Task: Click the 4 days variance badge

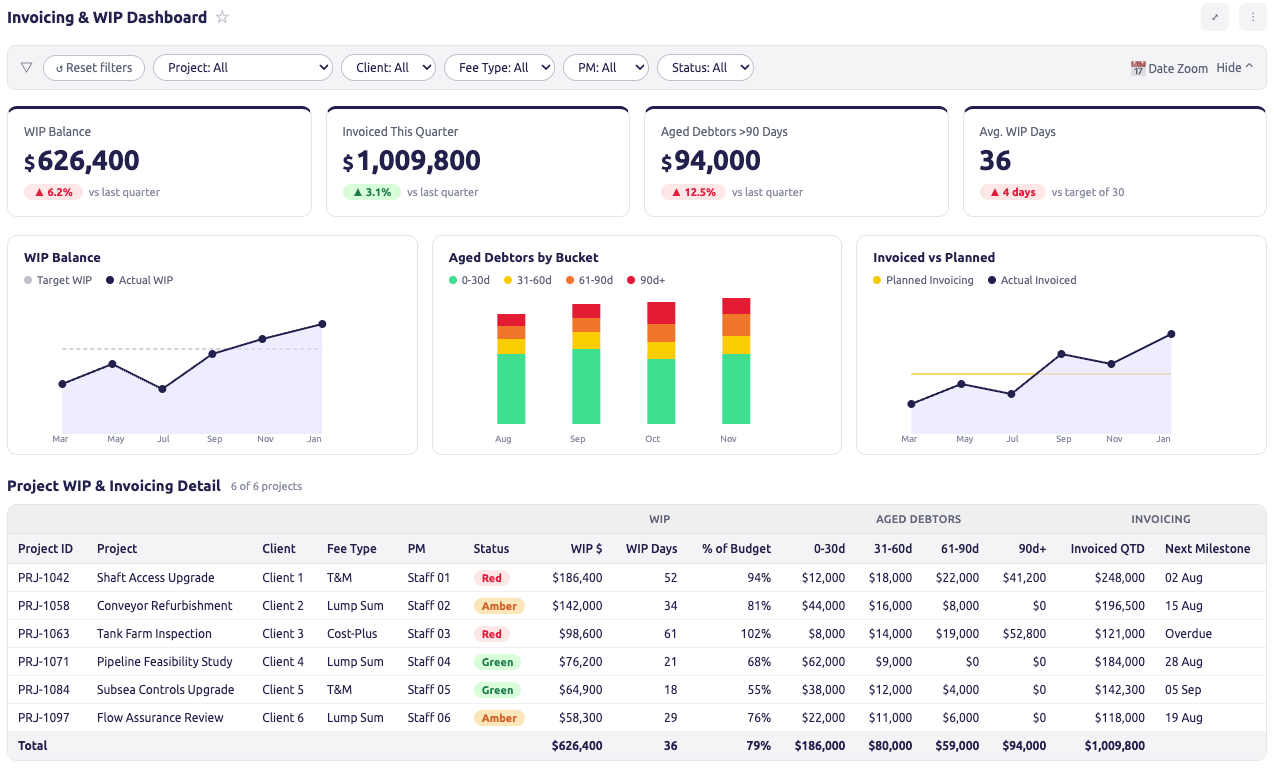Action: point(1012,192)
